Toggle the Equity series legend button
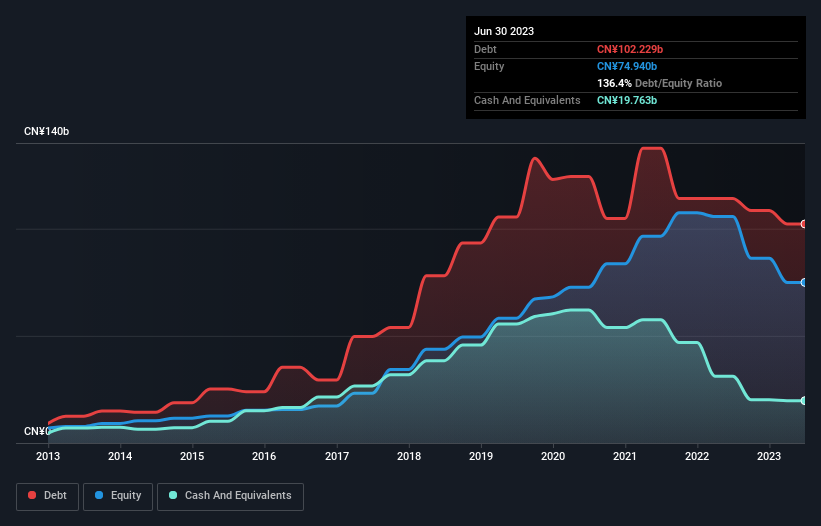 pyautogui.click(x=118, y=496)
